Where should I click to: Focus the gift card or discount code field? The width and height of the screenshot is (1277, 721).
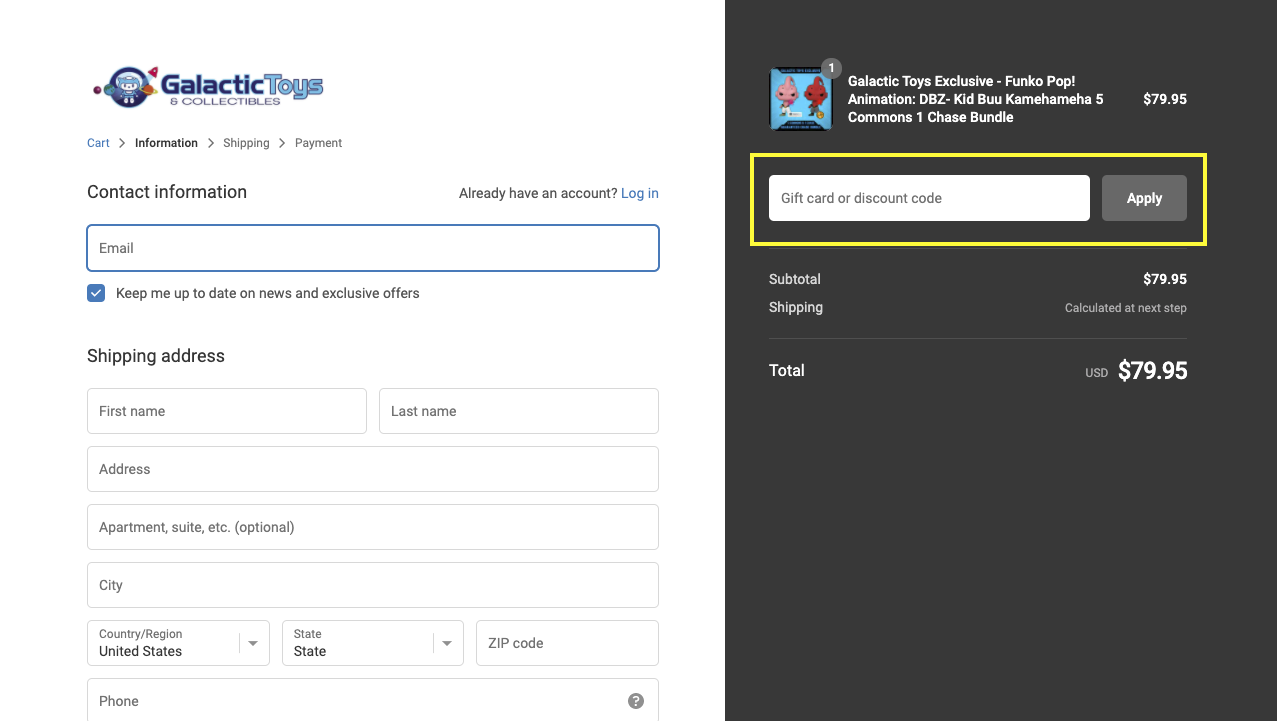[929, 198]
